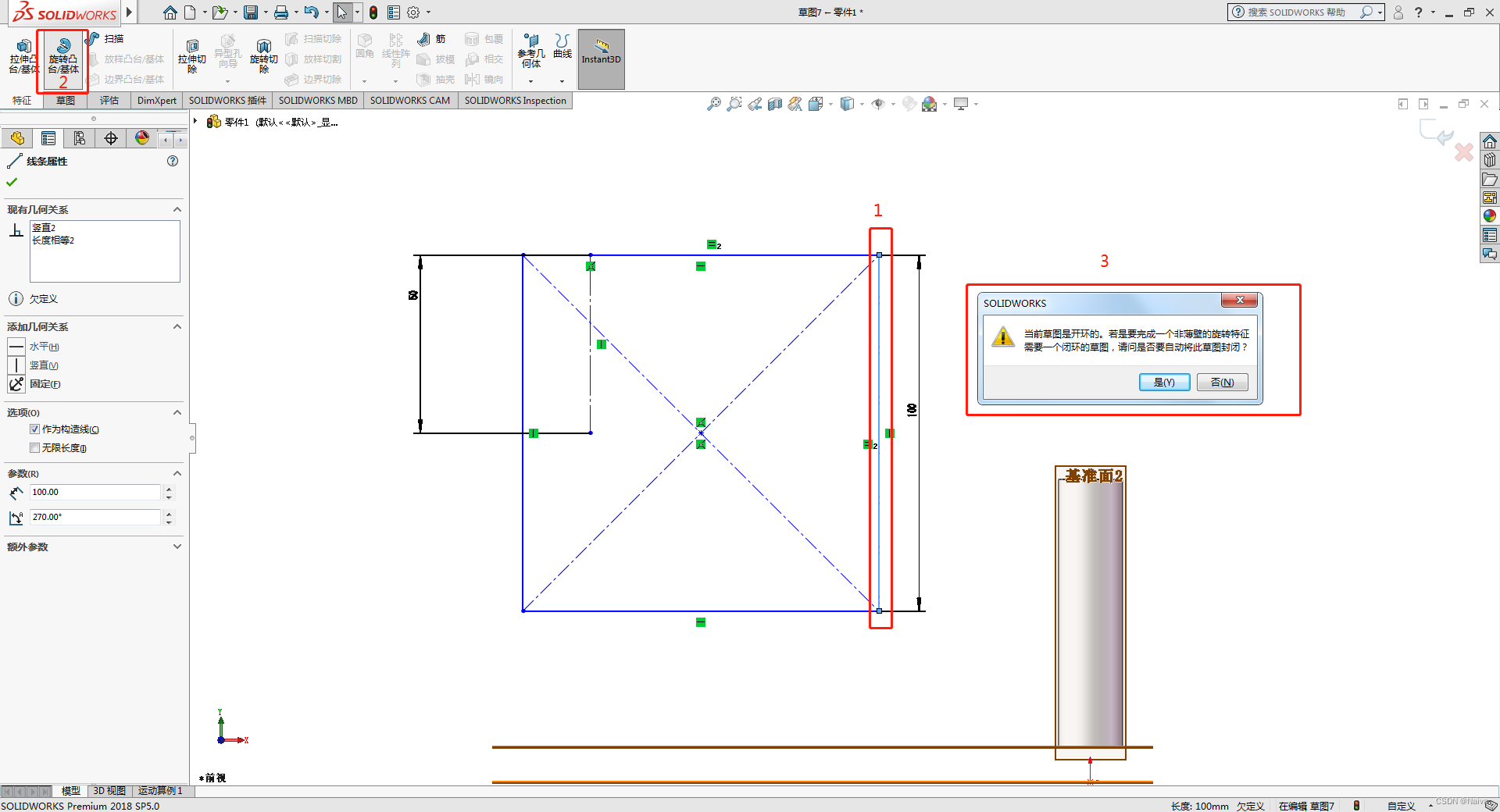Open the PropertyManager tab icon
Screen dimensions: 1500x812
pos(48,139)
